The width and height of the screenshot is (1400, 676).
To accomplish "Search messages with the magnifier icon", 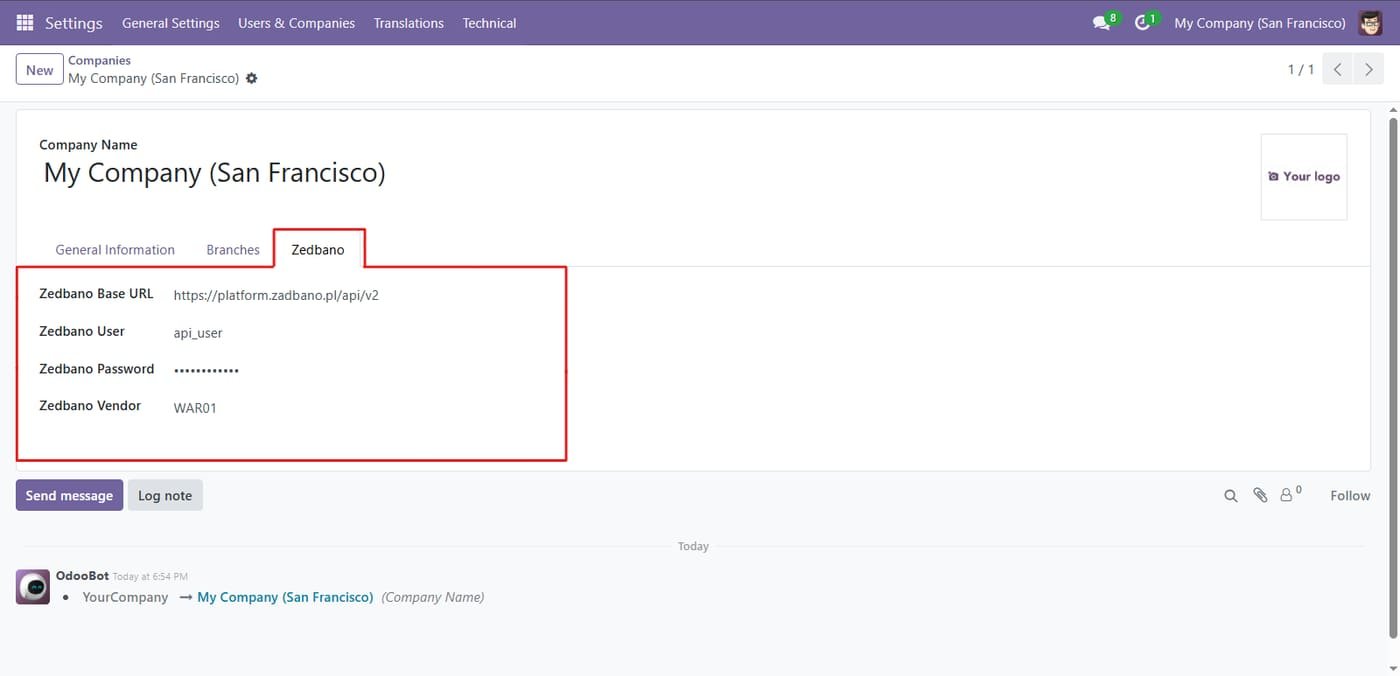I will pyautogui.click(x=1231, y=495).
